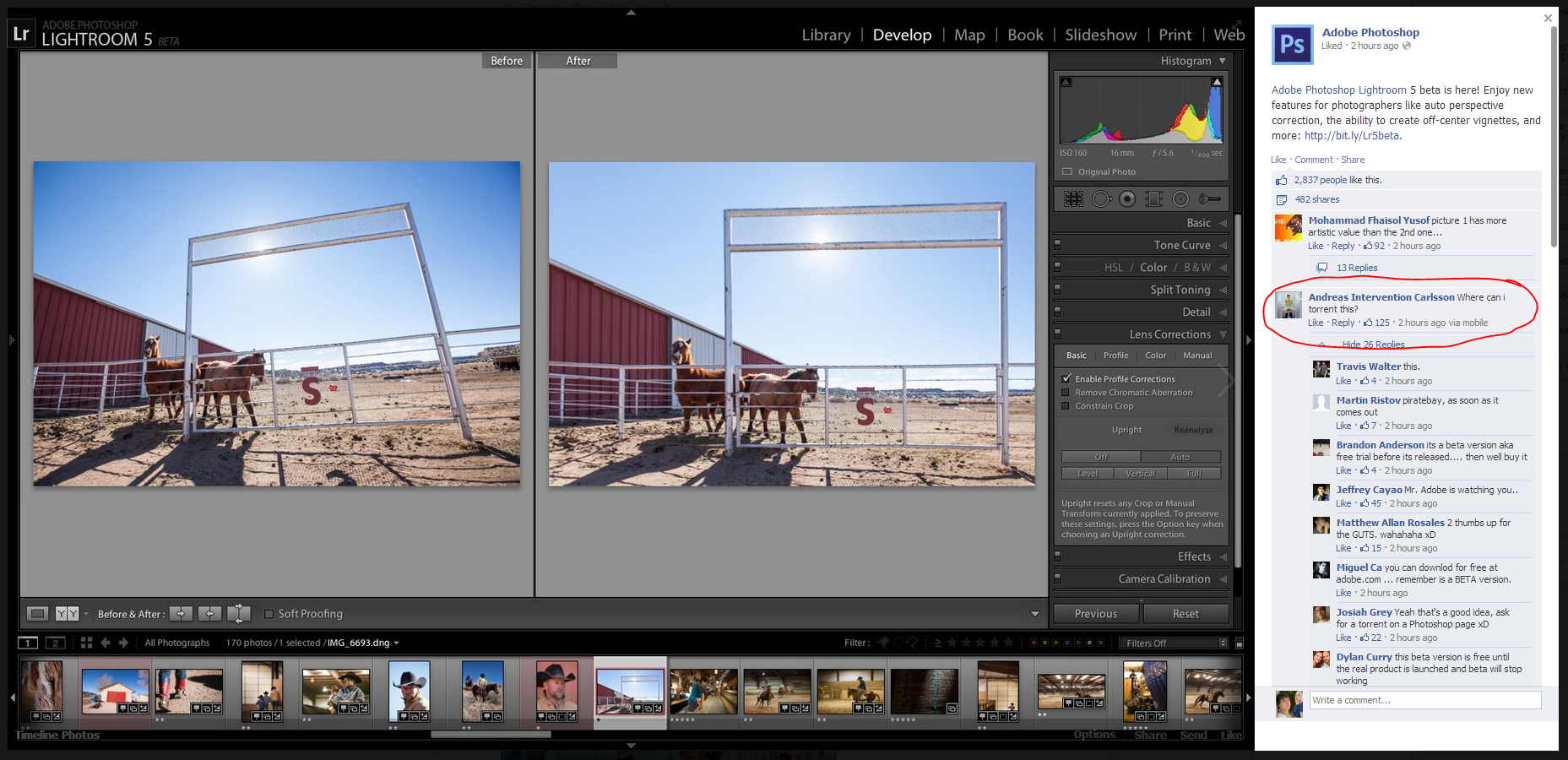The width and height of the screenshot is (1568, 760).
Task: Enable the Soft Proofing checkbox
Action: pyautogui.click(x=269, y=614)
